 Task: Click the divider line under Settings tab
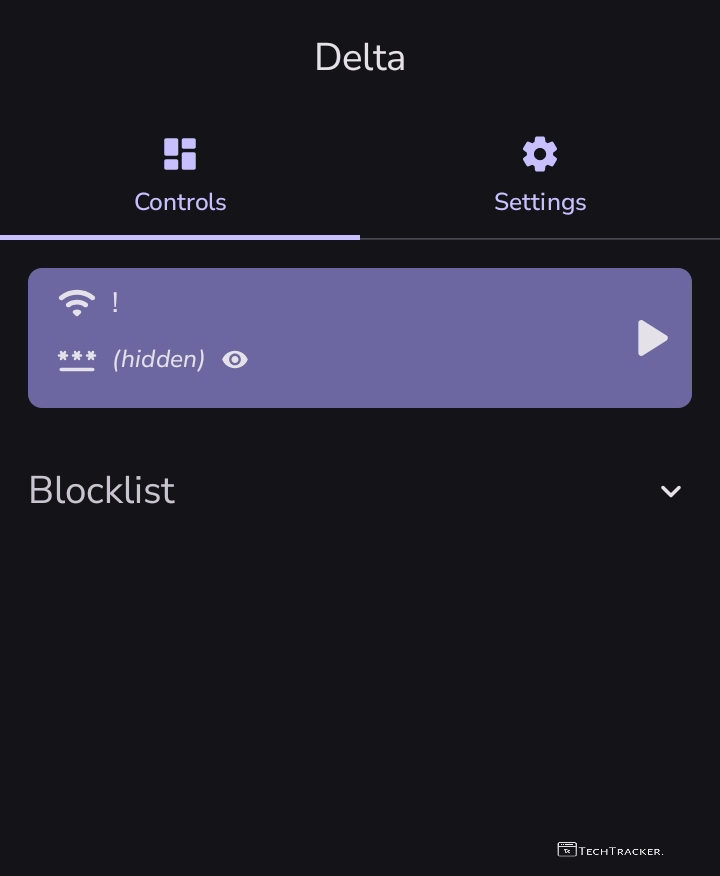pos(540,239)
